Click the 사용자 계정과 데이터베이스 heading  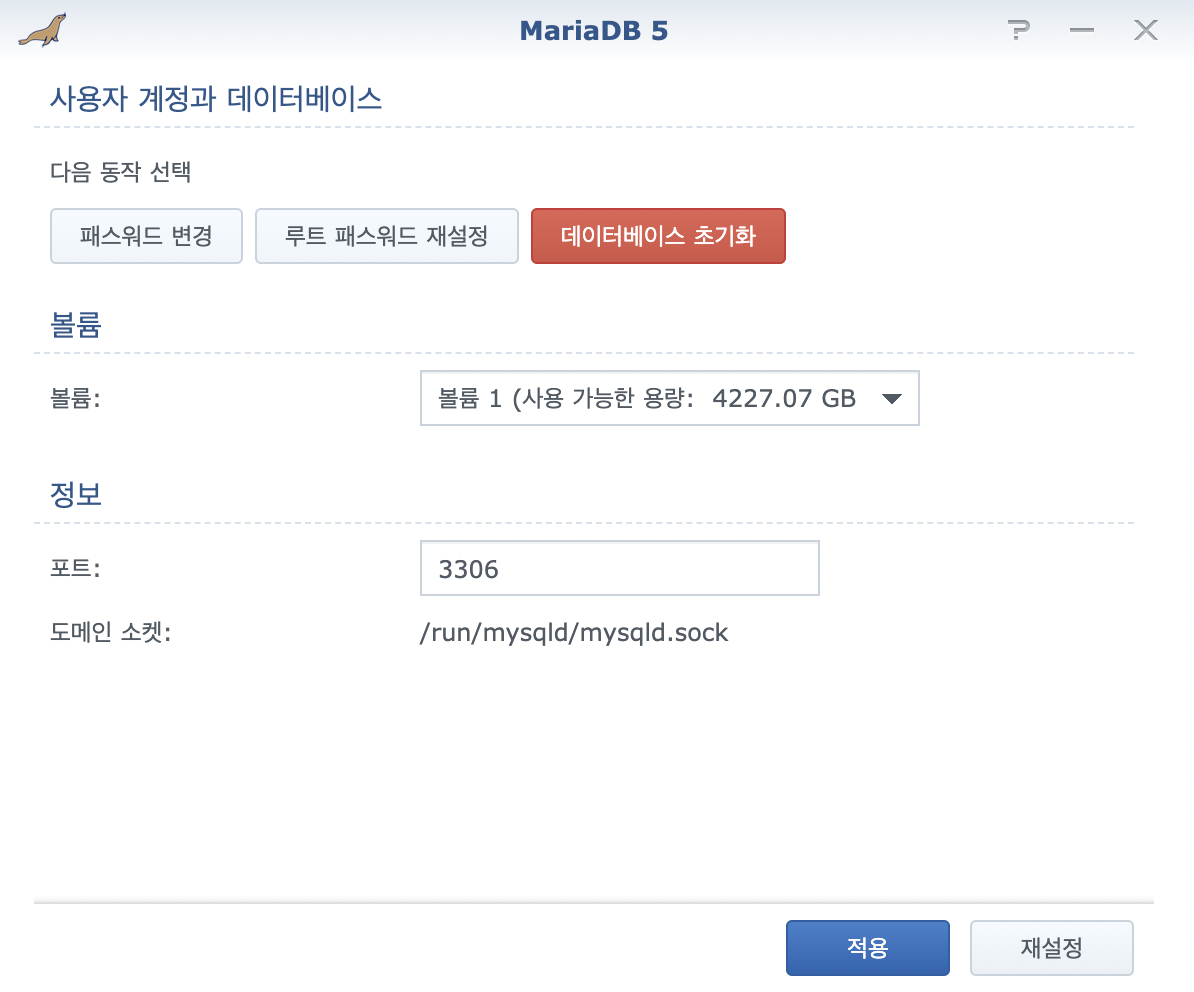tap(215, 99)
